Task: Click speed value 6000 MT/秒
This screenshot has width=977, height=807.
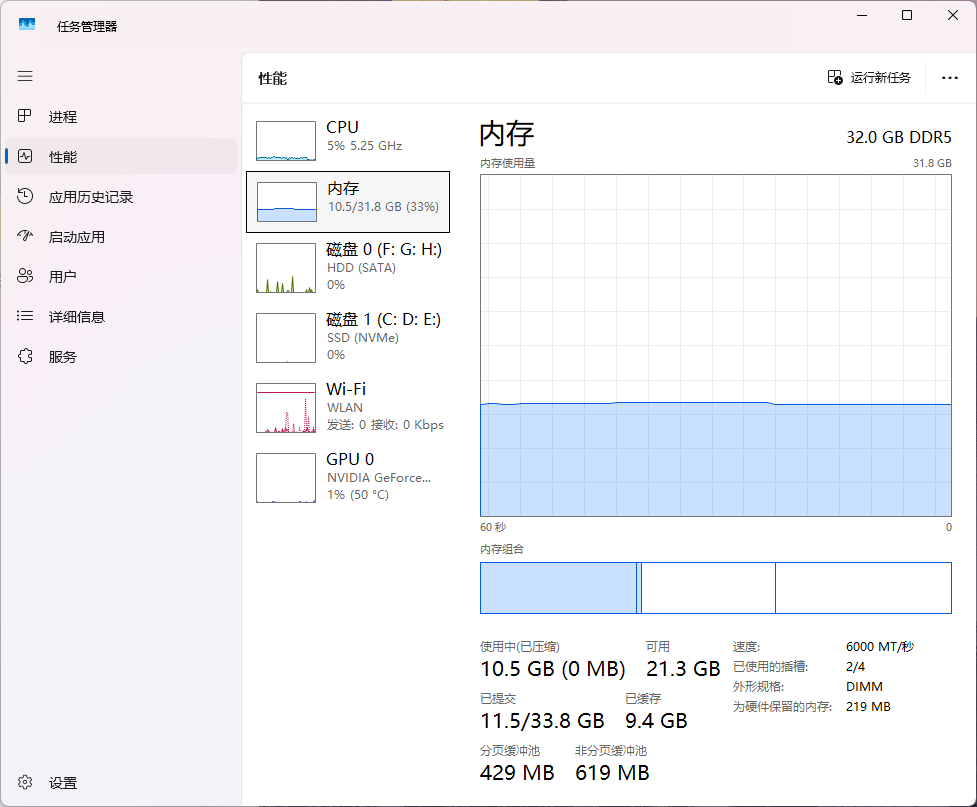Action: point(880,647)
